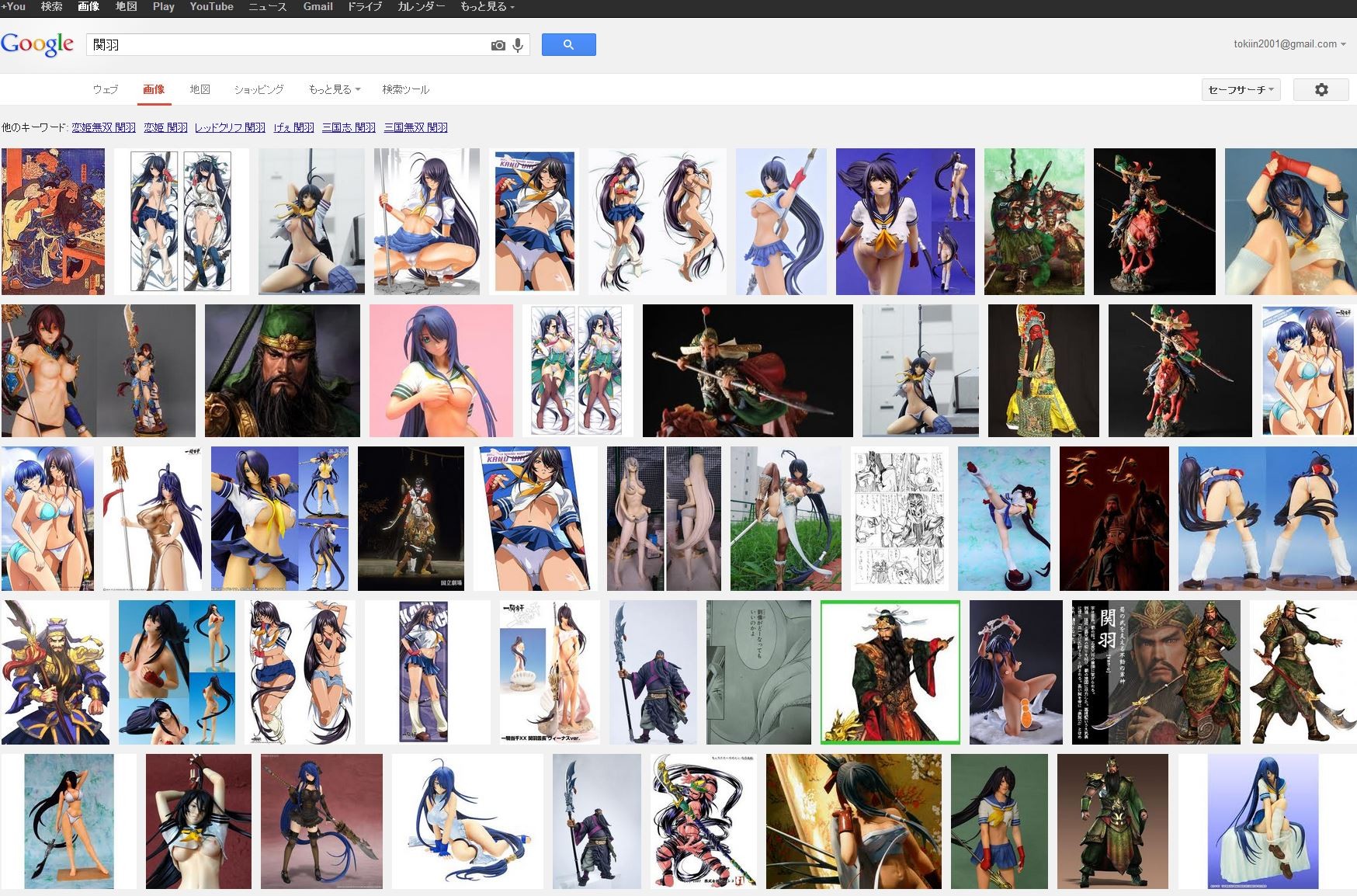Open the 3D green-armored warrior on brown background thumbnail

click(1112, 821)
